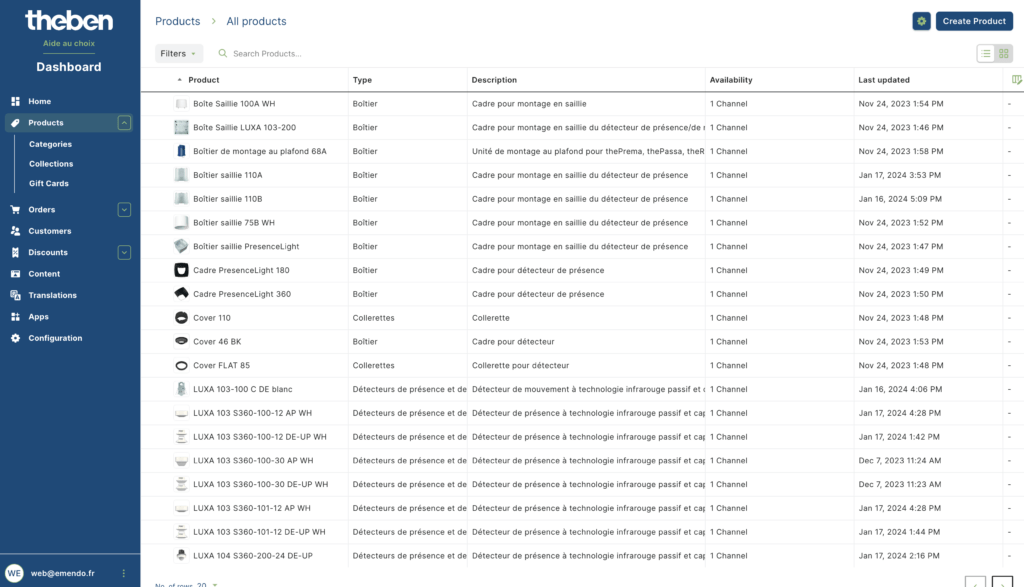Click the Create Product button
Screen dimensions: 1024x587
pyautogui.click(x=974, y=21)
